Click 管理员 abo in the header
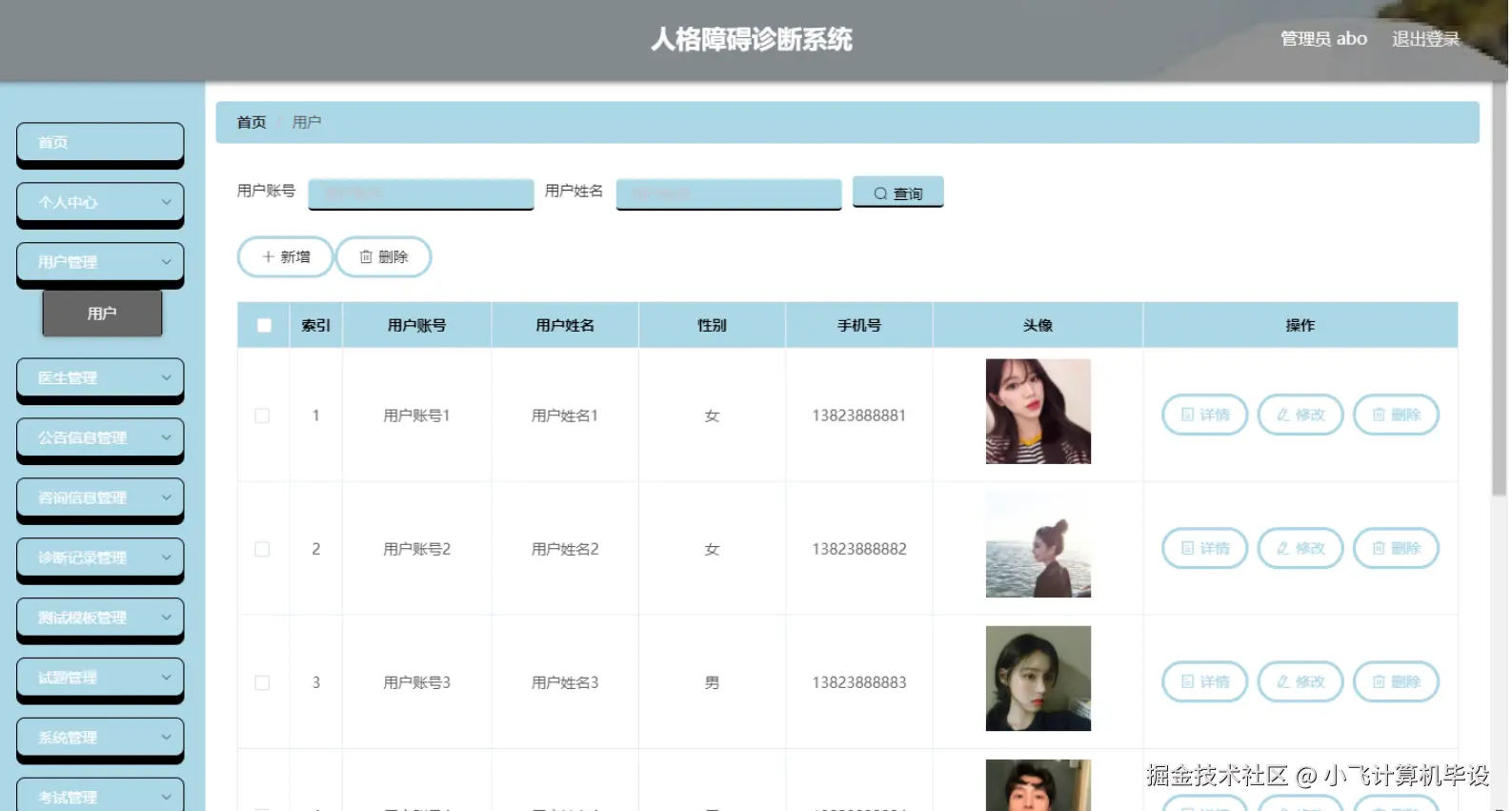Viewport: 1512px width, 811px height. pos(1323,39)
